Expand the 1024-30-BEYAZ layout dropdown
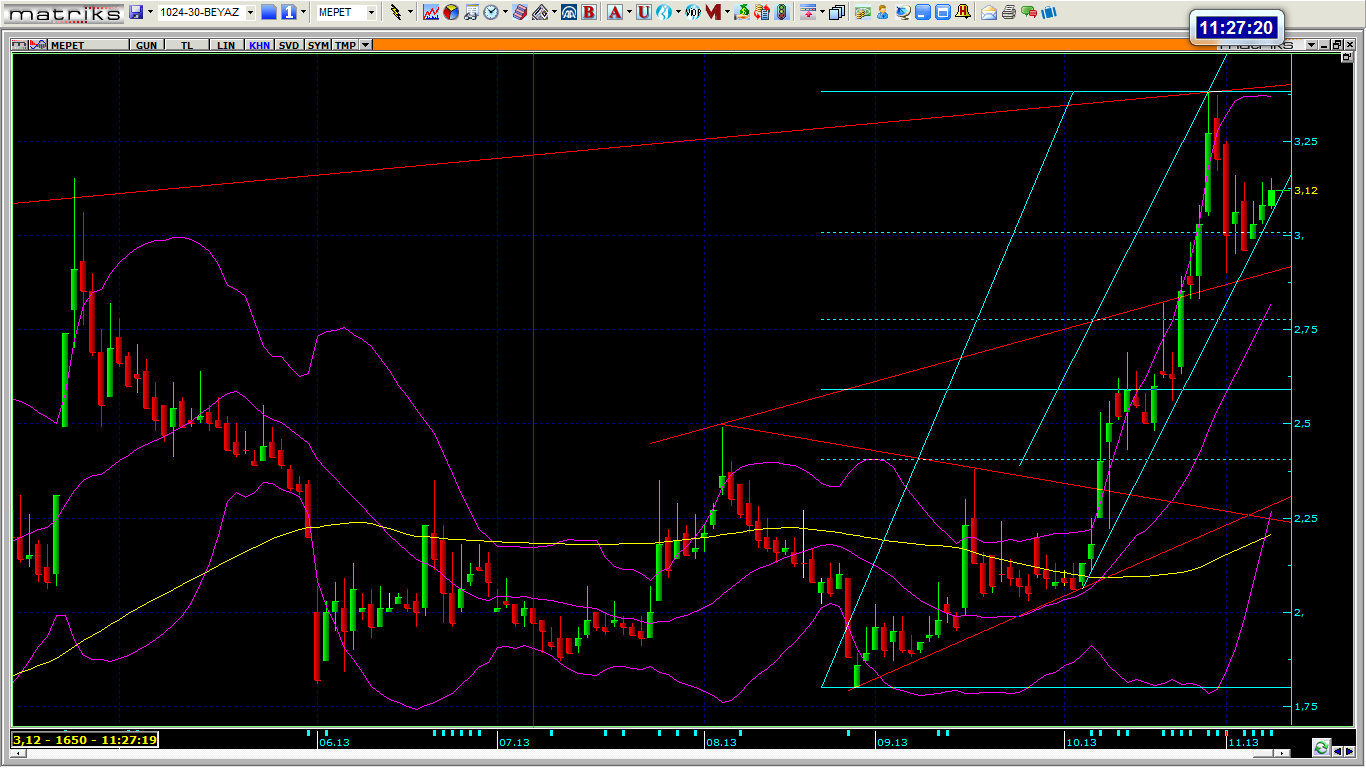 point(250,12)
